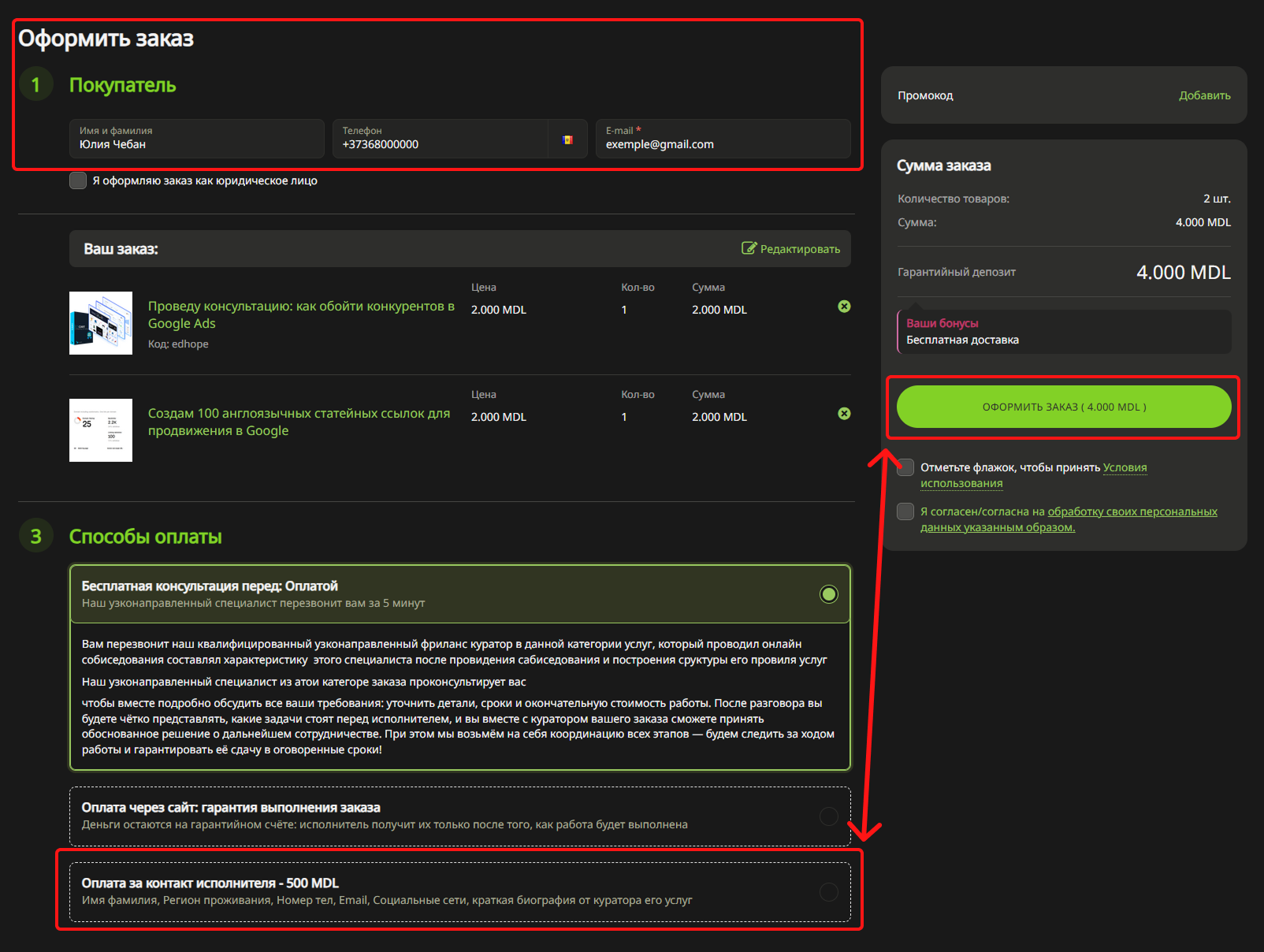Check the legal entity order checkbox
This screenshot has width=1264, height=952.
pyautogui.click(x=78, y=180)
